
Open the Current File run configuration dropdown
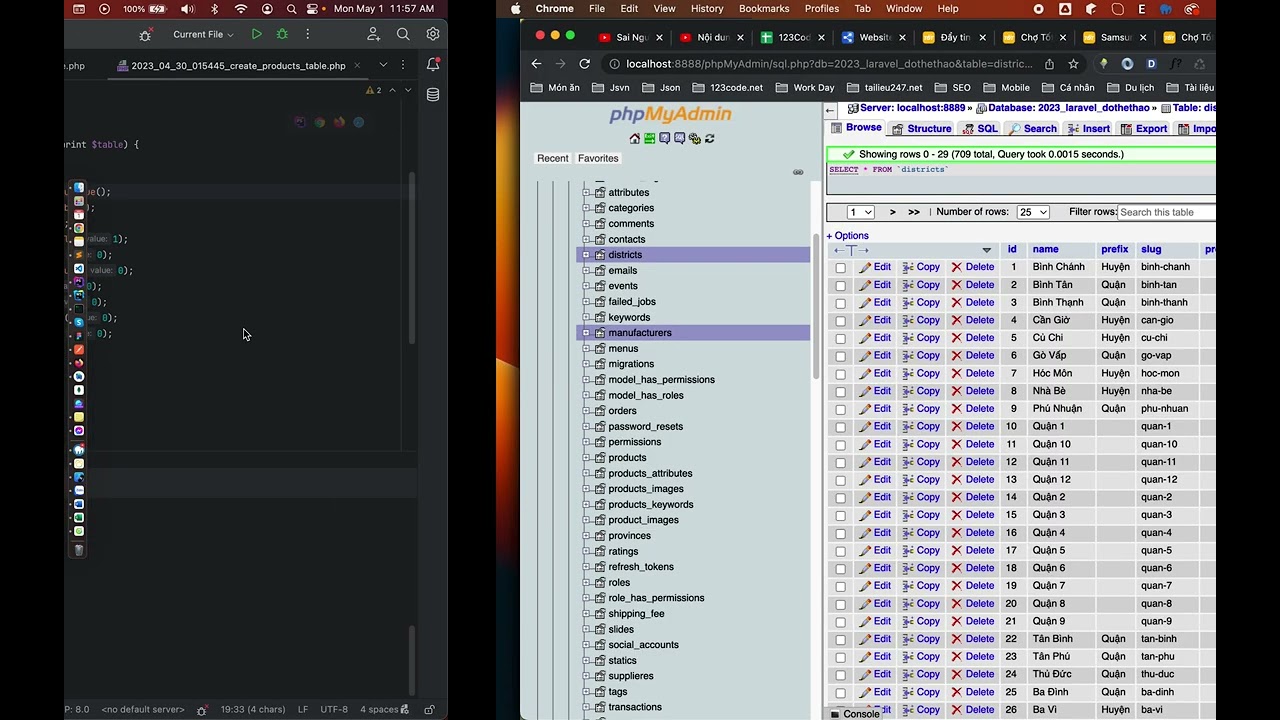[203, 34]
